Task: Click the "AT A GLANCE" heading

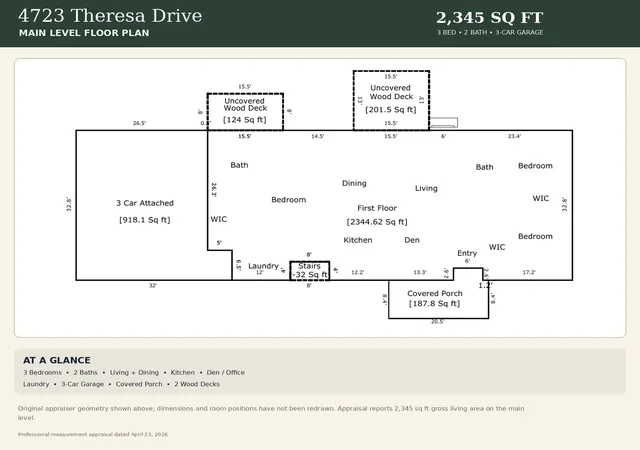Action: [57, 360]
